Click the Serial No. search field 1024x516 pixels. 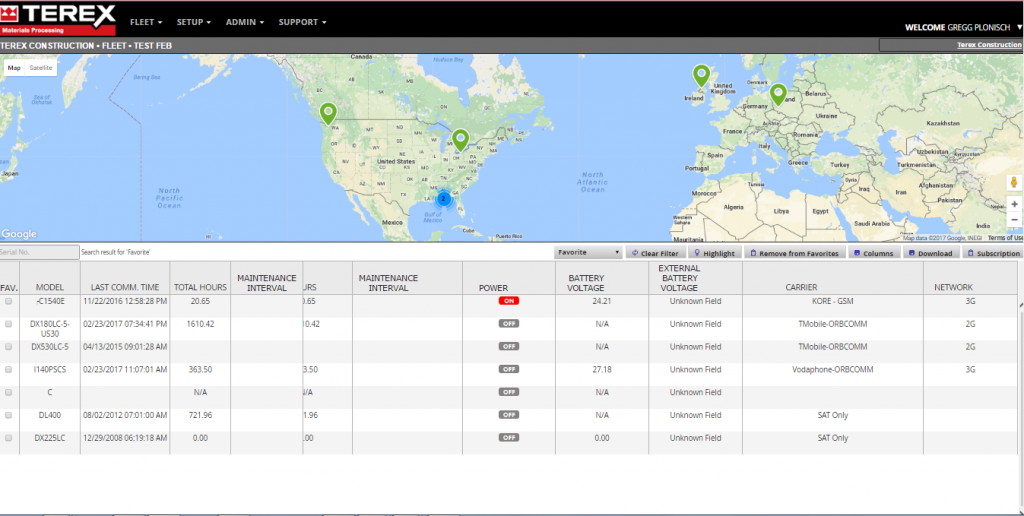(39, 252)
